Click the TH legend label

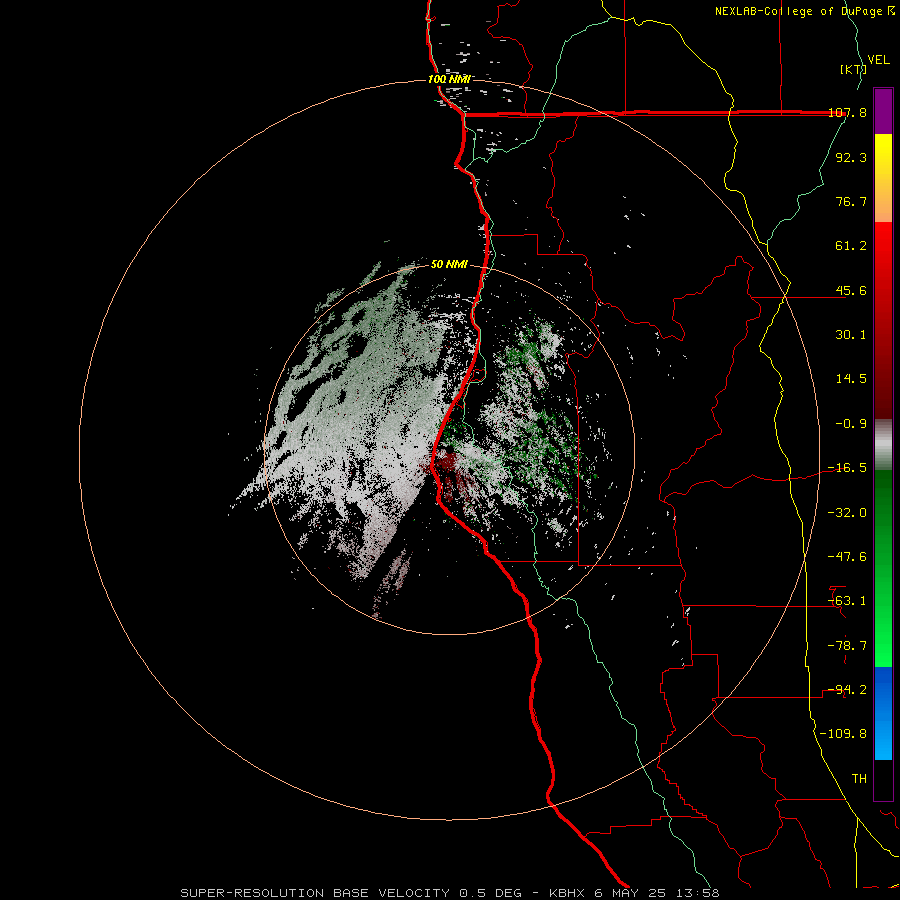tap(859, 779)
